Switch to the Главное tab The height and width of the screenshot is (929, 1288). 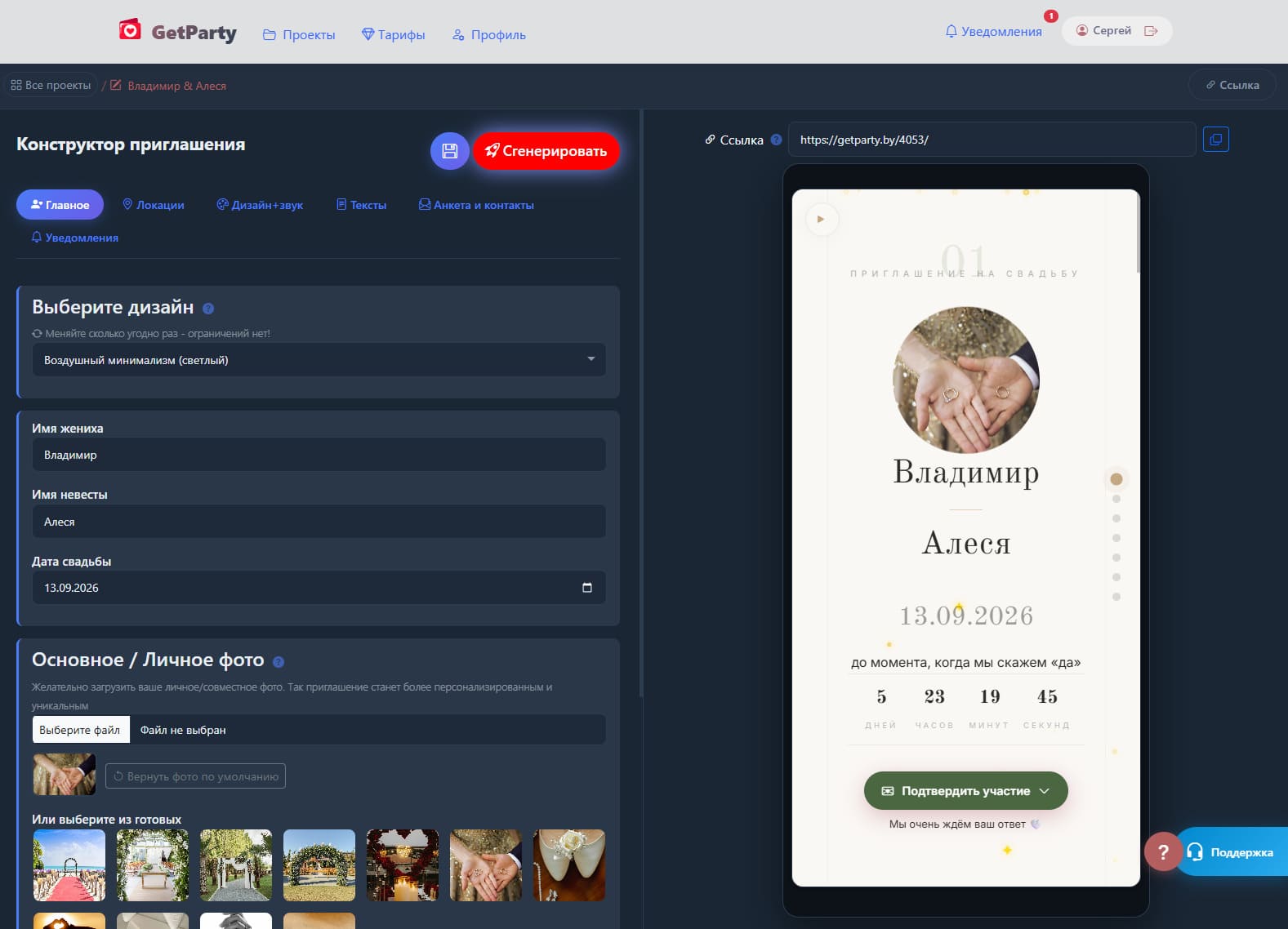(x=60, y=205)
